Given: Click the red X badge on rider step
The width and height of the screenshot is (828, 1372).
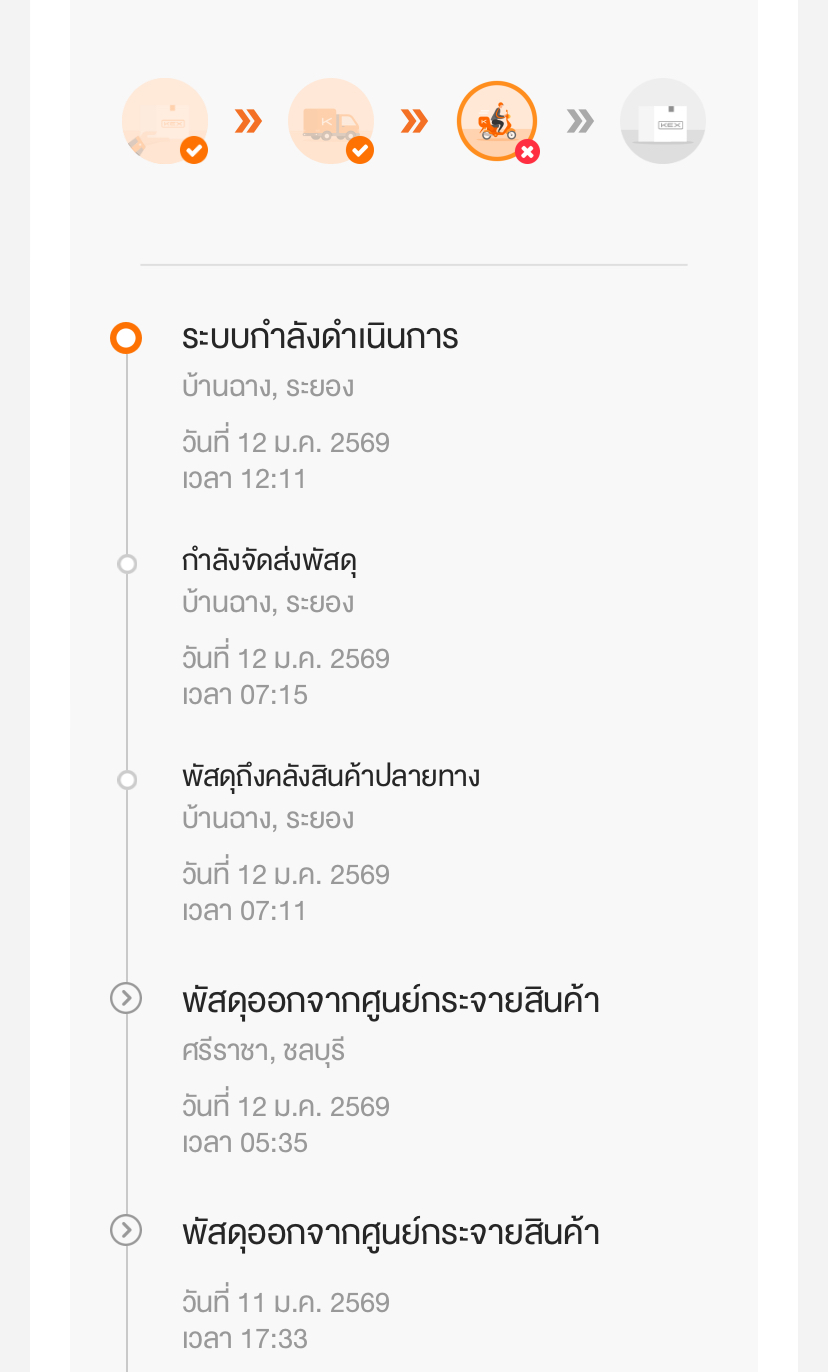Looking at the screenshot, I should click(x=528, y=151).
